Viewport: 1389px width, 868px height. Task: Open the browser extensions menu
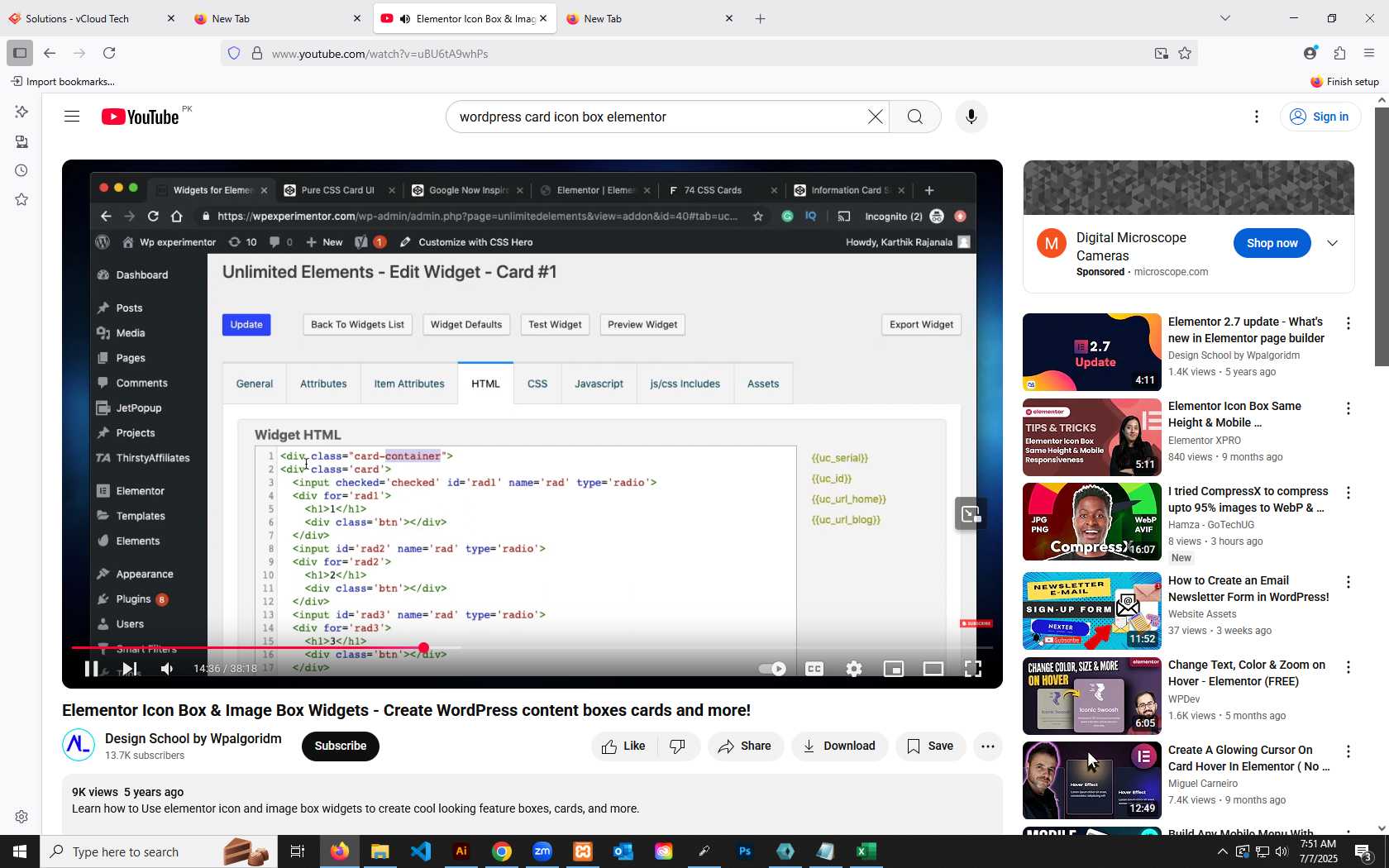pos(1340,53)
